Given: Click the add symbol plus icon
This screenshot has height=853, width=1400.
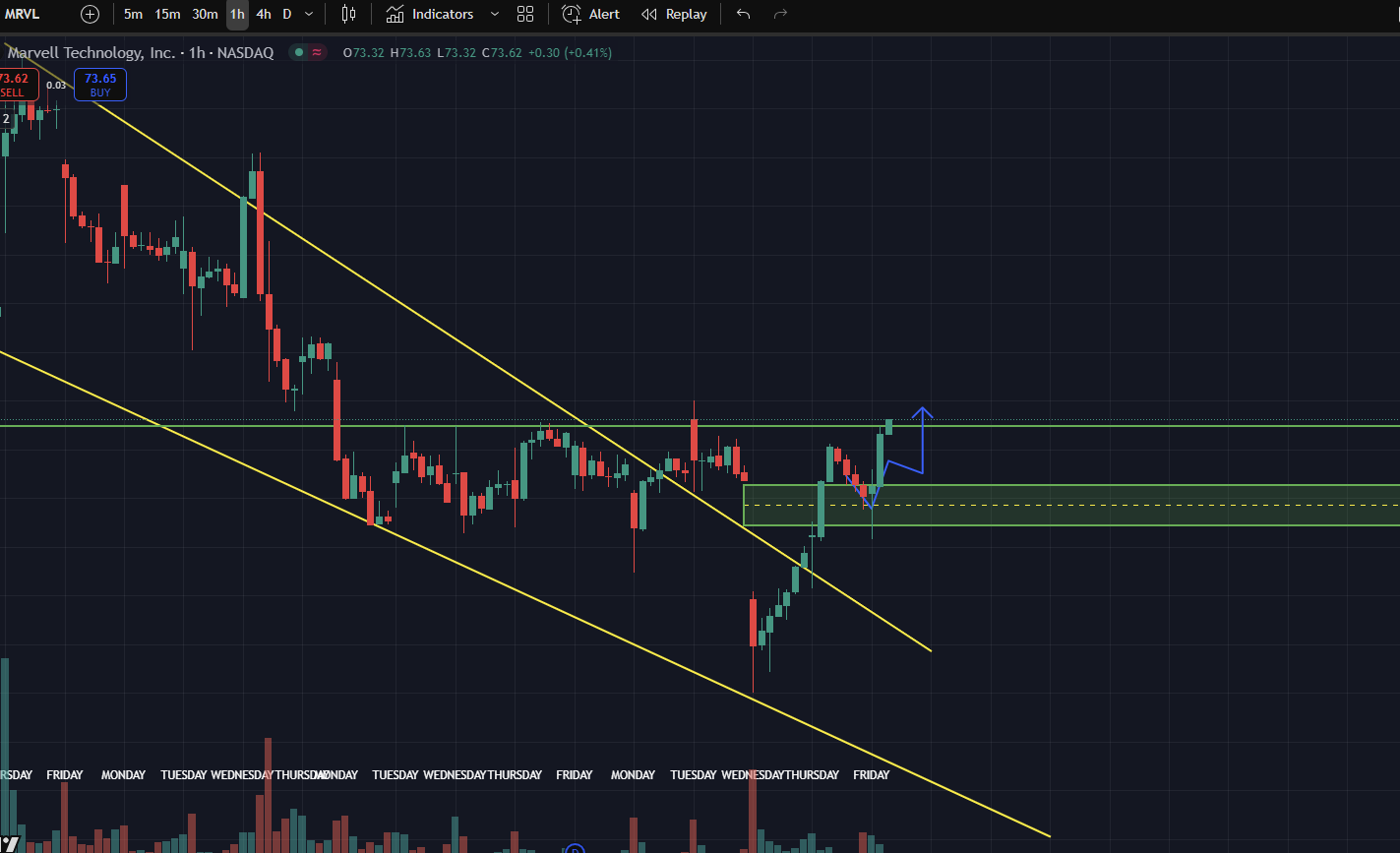Looking at the screenshot, I should point(90,14).
